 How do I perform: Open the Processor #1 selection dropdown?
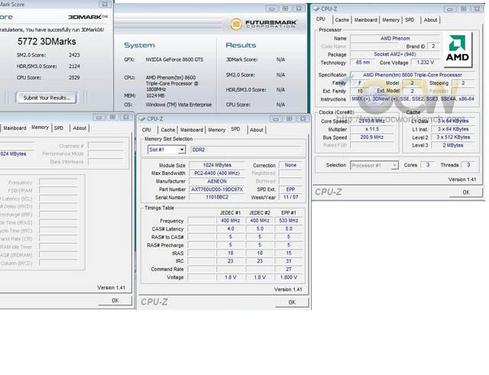click(374, 165)
